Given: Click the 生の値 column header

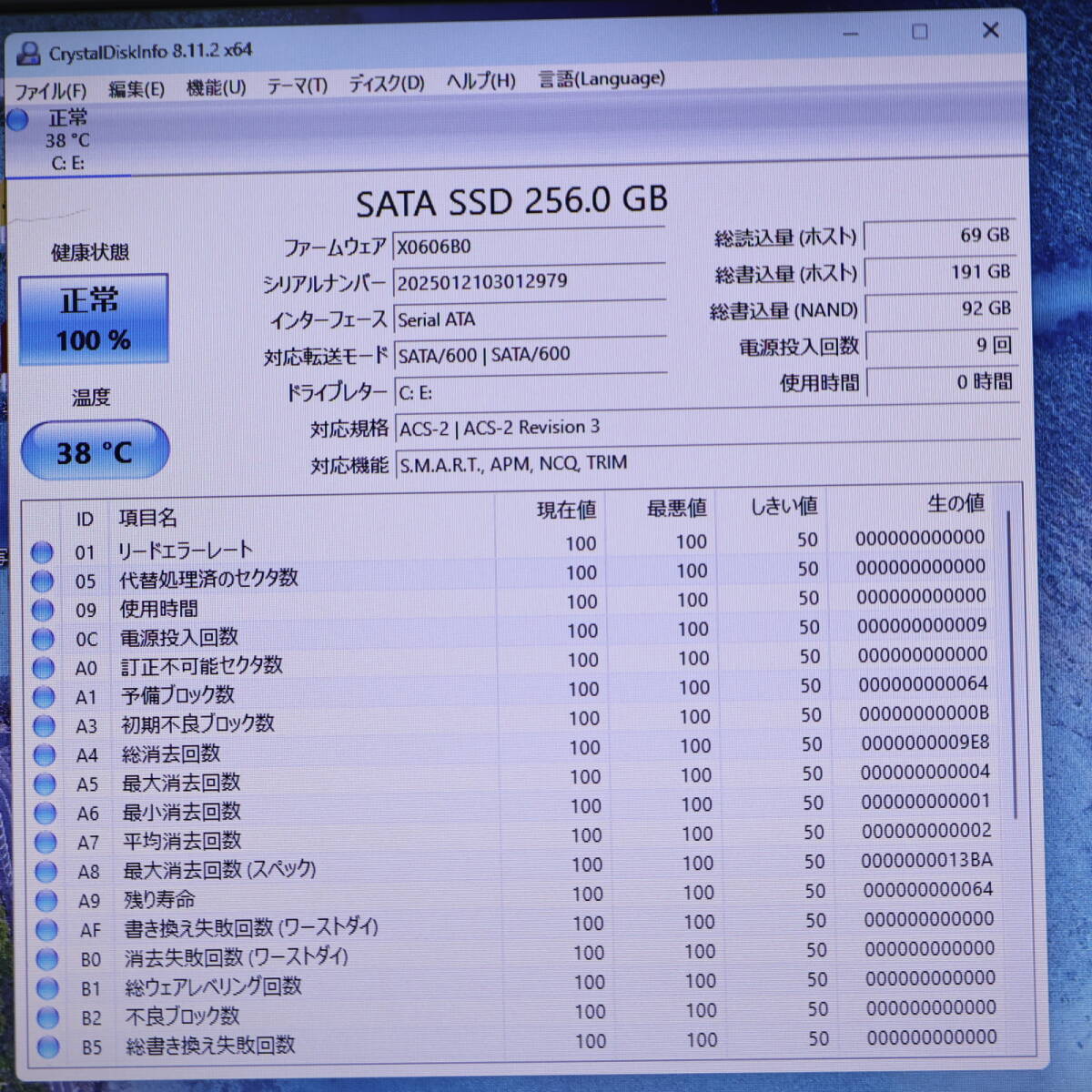Looking at the screenshot, I should pyautogui.click(x=955, y=503).
